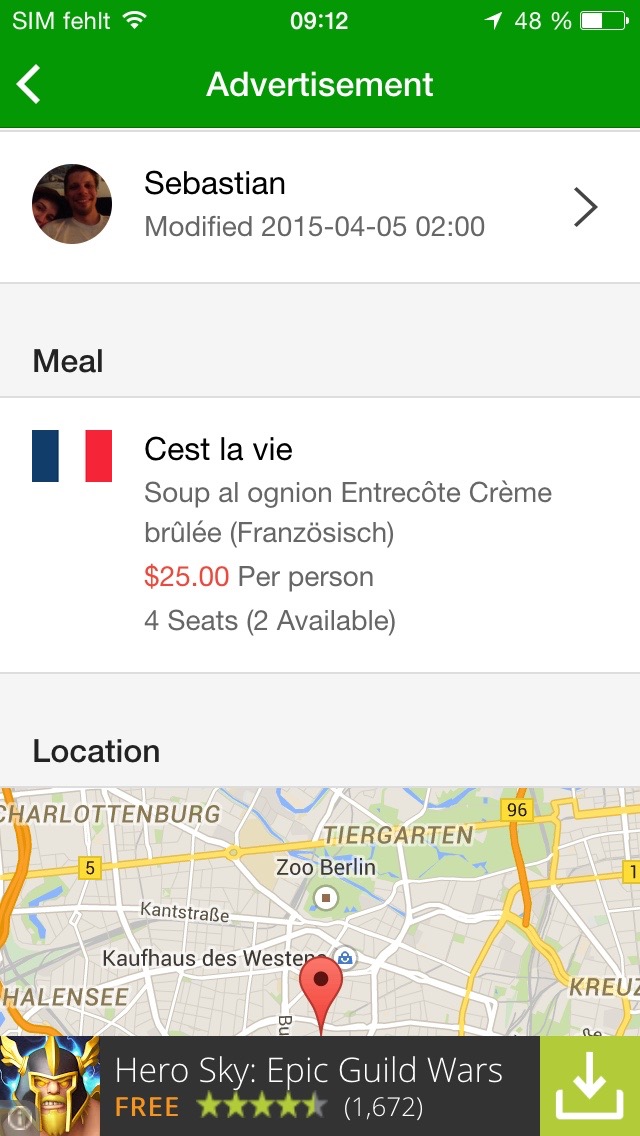Tap the 4 Seats availability text
Viewport: 640px width, 1136px height.
(270, 621)
